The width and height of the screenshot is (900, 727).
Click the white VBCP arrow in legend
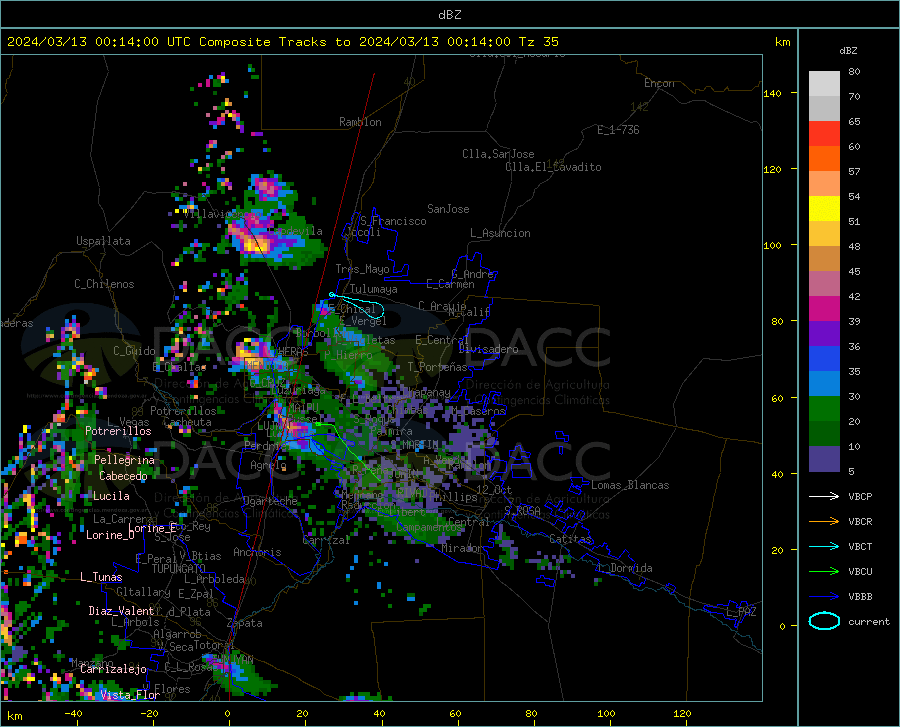click(824, 496)
